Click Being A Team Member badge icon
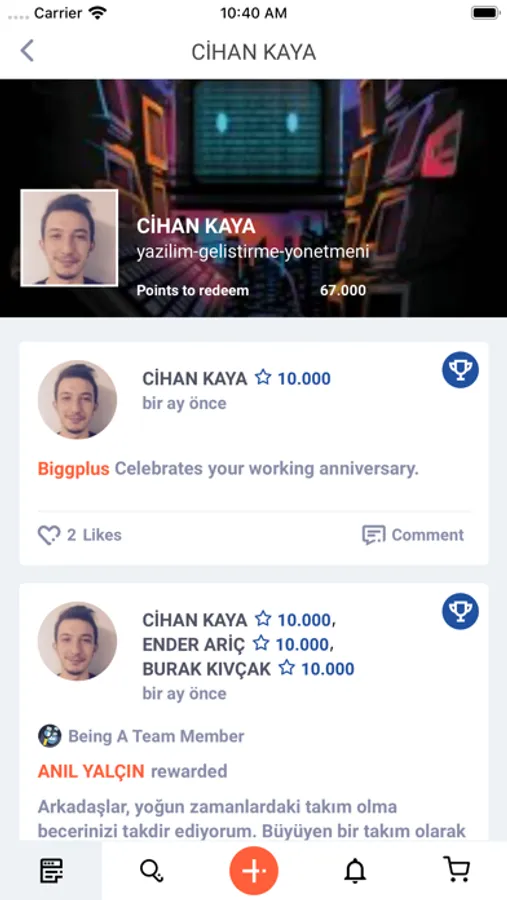This screenshot has height=900, width=507. tap(50, 736)
